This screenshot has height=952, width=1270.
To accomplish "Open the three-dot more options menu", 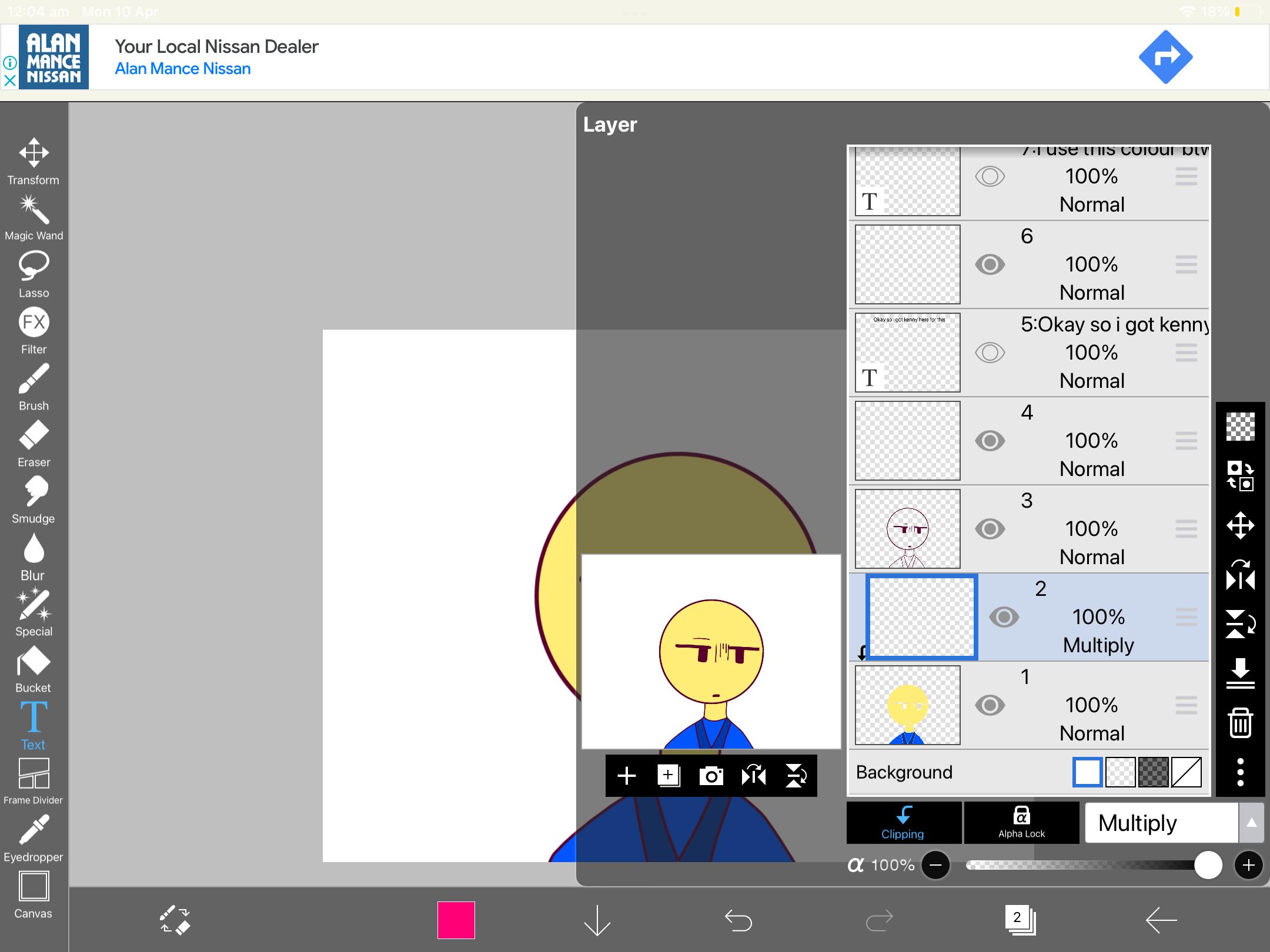I will point(1241,772).
